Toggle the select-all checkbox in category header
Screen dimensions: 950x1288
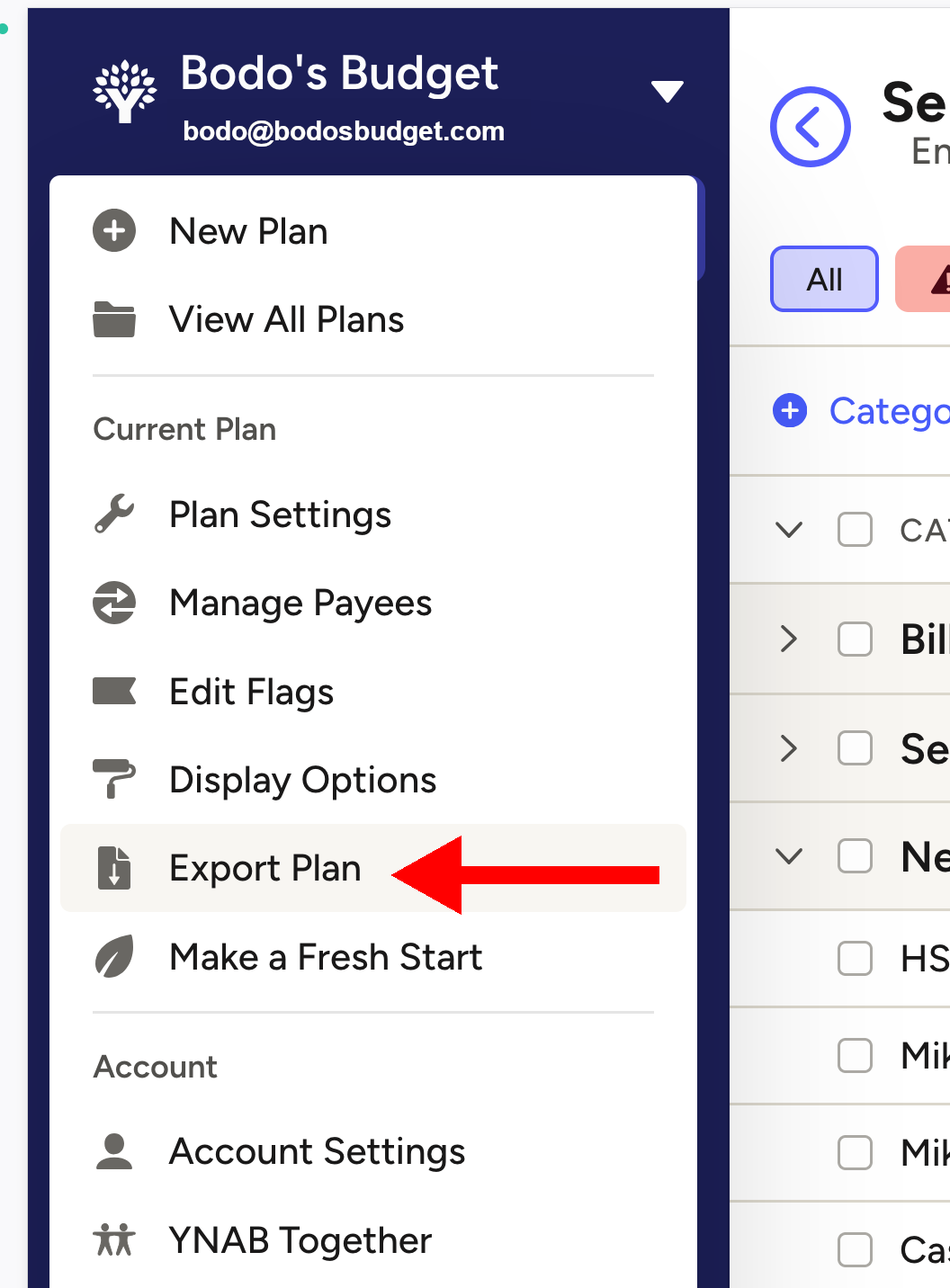coord(855,530)
